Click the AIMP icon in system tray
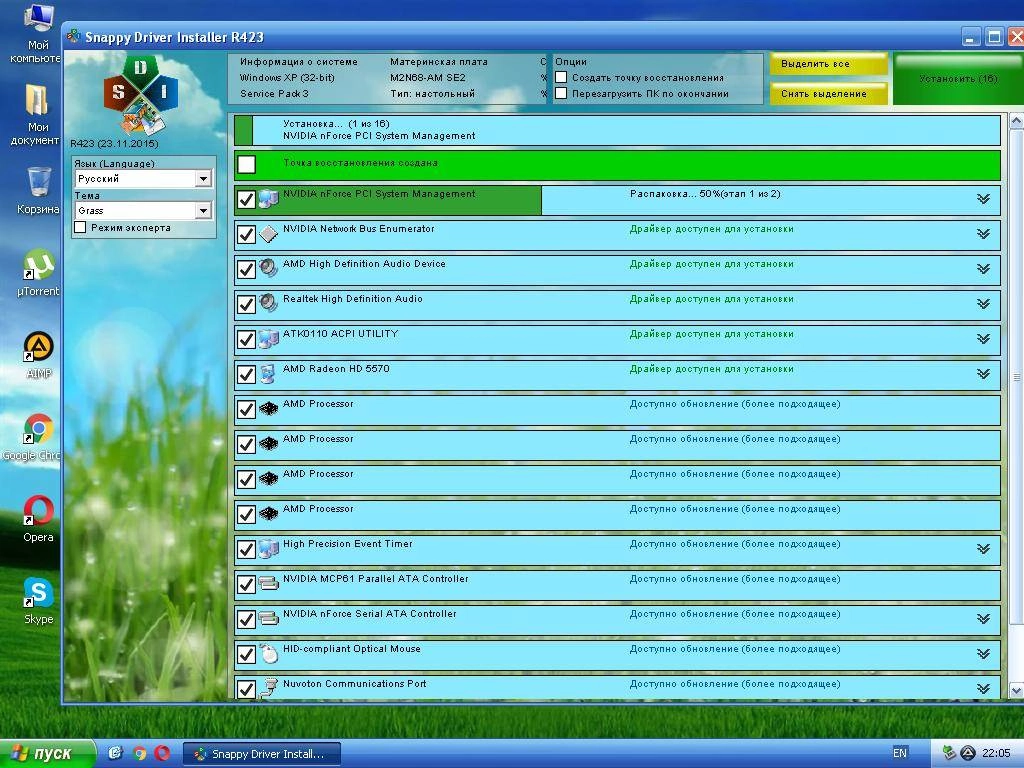 [967, 753]
